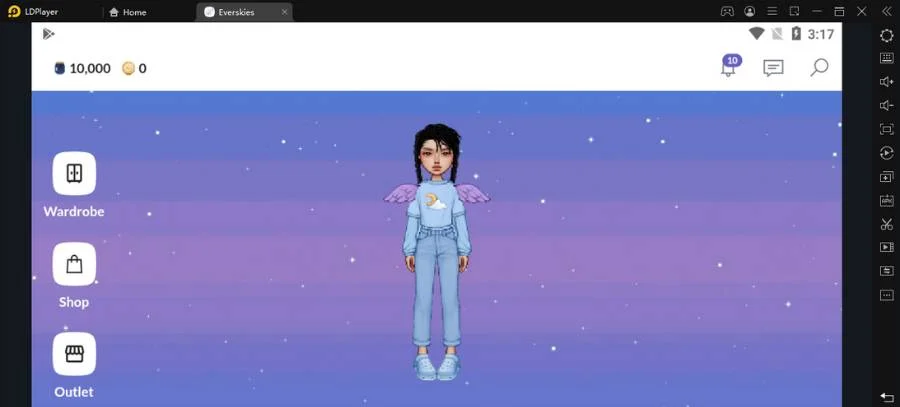
Task: Open the Wardrobe closet icon
Action: 74,173
